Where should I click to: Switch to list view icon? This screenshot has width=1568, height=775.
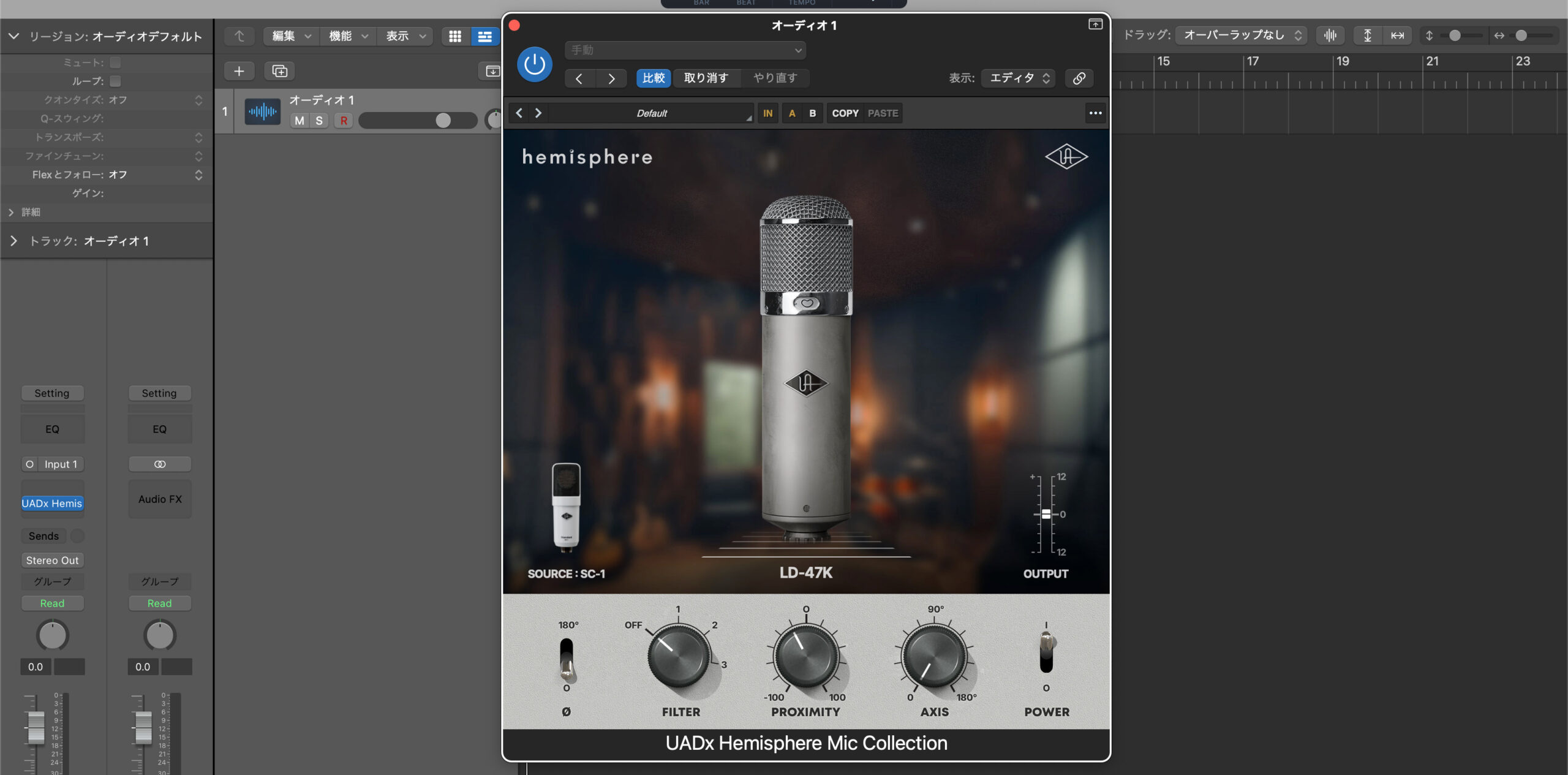pyautogui.click(x=484, y=37)
